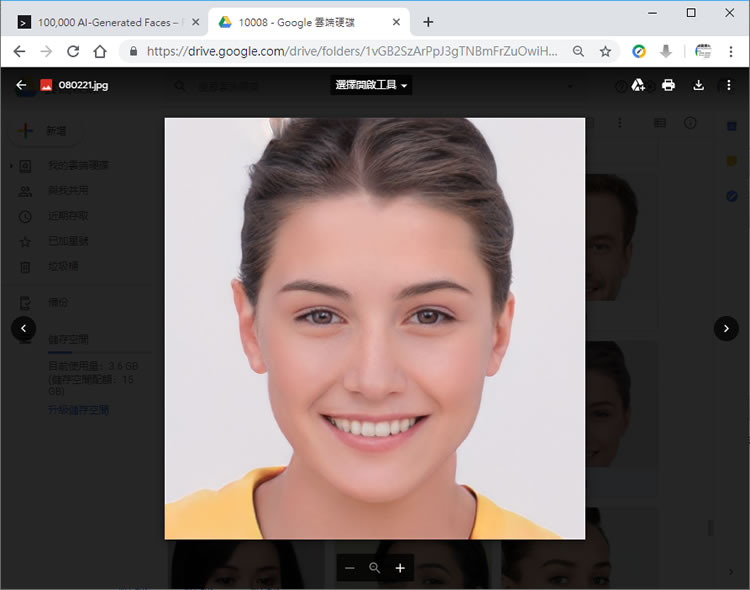Screen dimensions: 750x590
Task: Open the 選擇開啟工具 dropdown
Action: pyautogui.click(x=371, y=85)
